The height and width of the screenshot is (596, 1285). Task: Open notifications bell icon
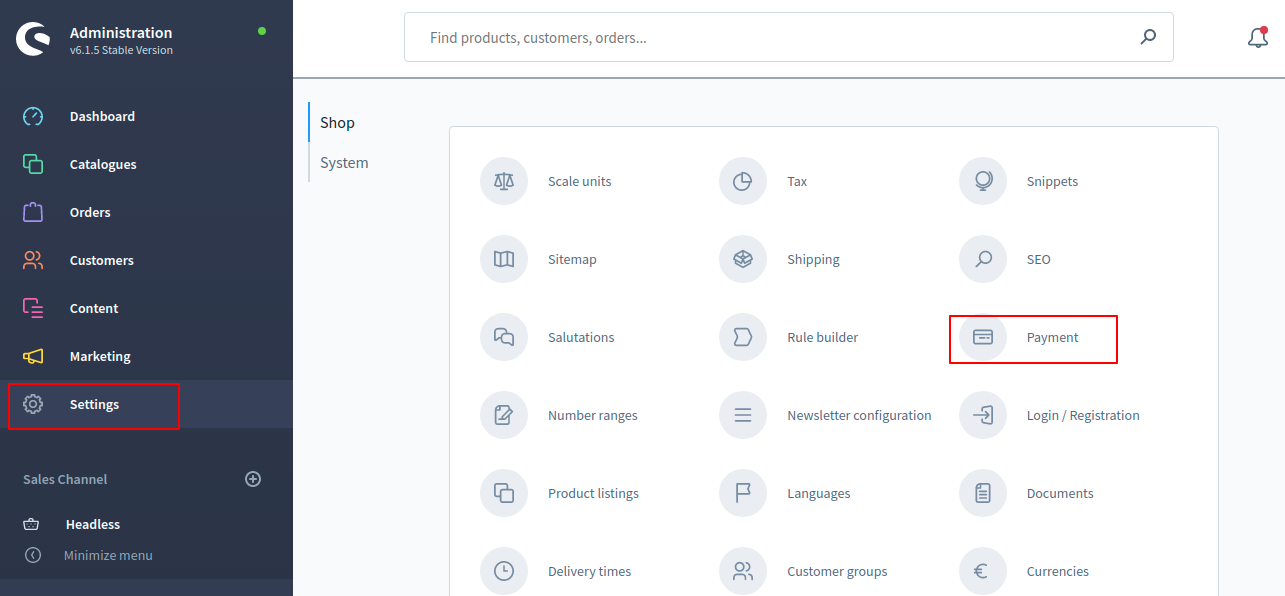pos(1258,38)
